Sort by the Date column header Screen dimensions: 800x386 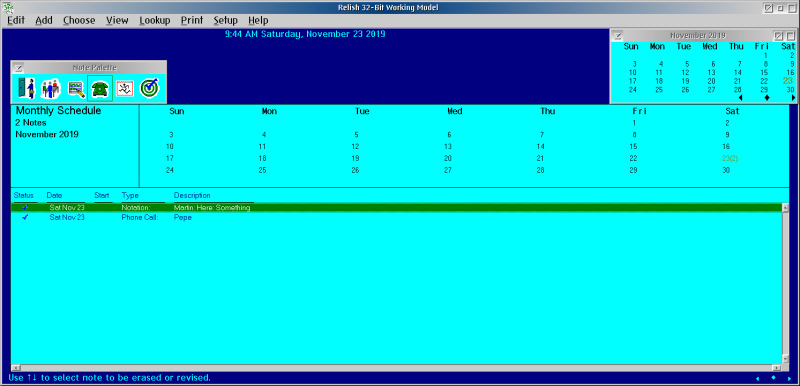pos(54,196)
